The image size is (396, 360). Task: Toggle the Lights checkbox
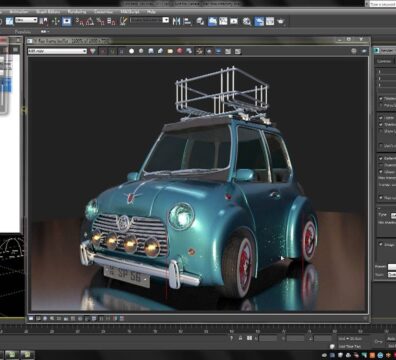click(381, 118)
